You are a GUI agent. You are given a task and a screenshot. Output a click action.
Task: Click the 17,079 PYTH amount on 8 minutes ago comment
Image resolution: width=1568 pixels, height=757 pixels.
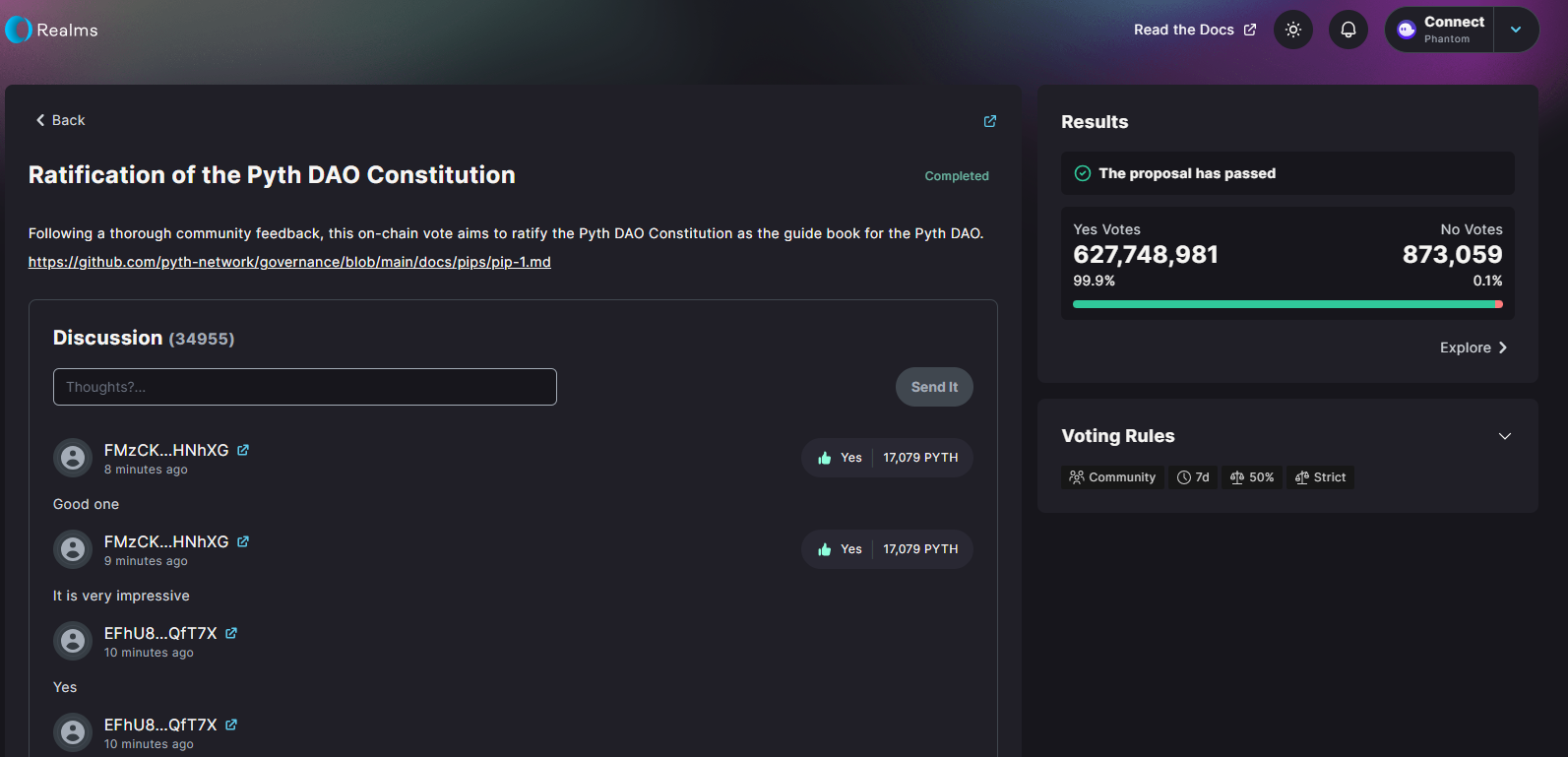(x=920, y=458)
